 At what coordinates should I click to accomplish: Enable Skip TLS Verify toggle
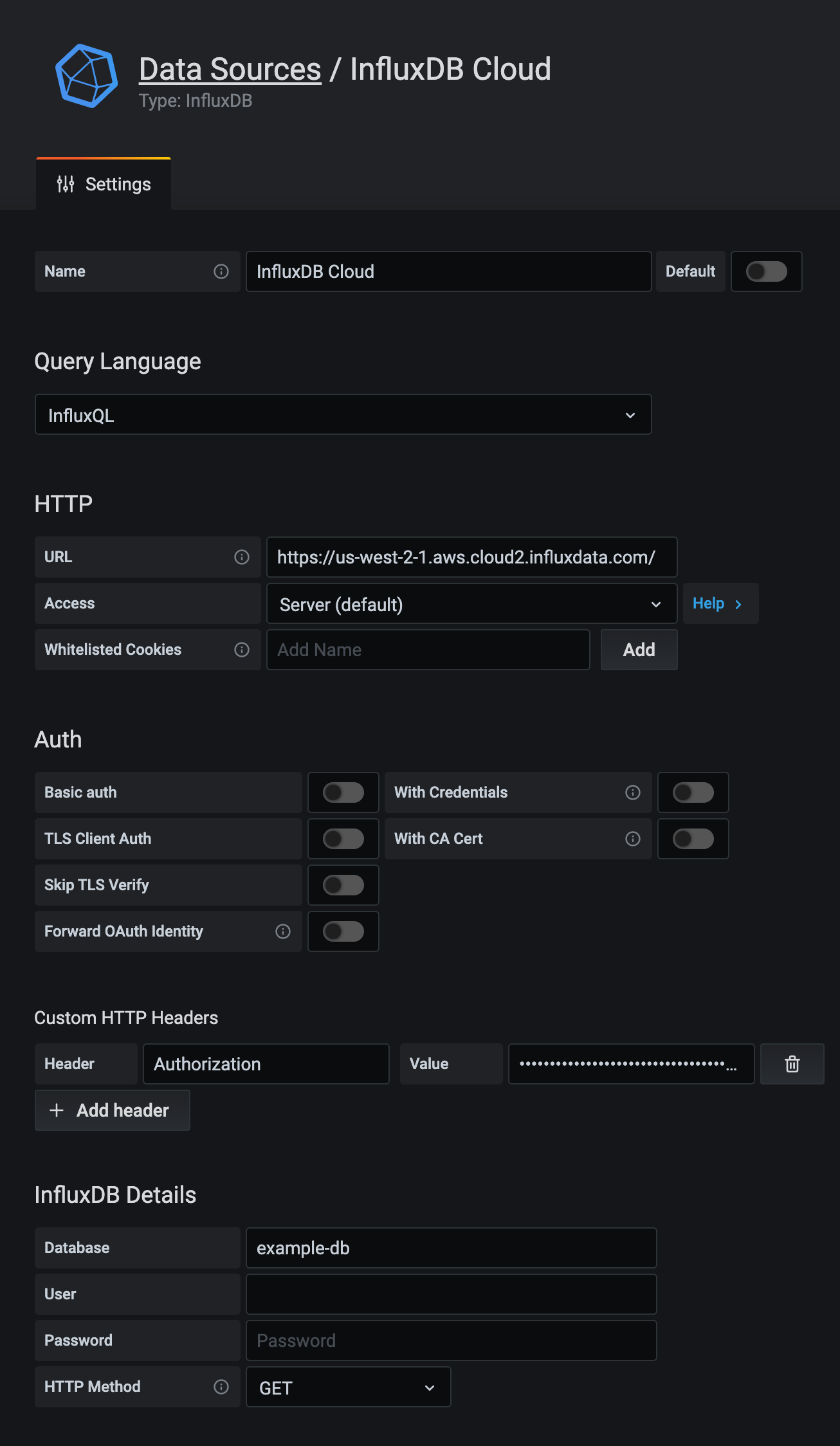[343, 885]
